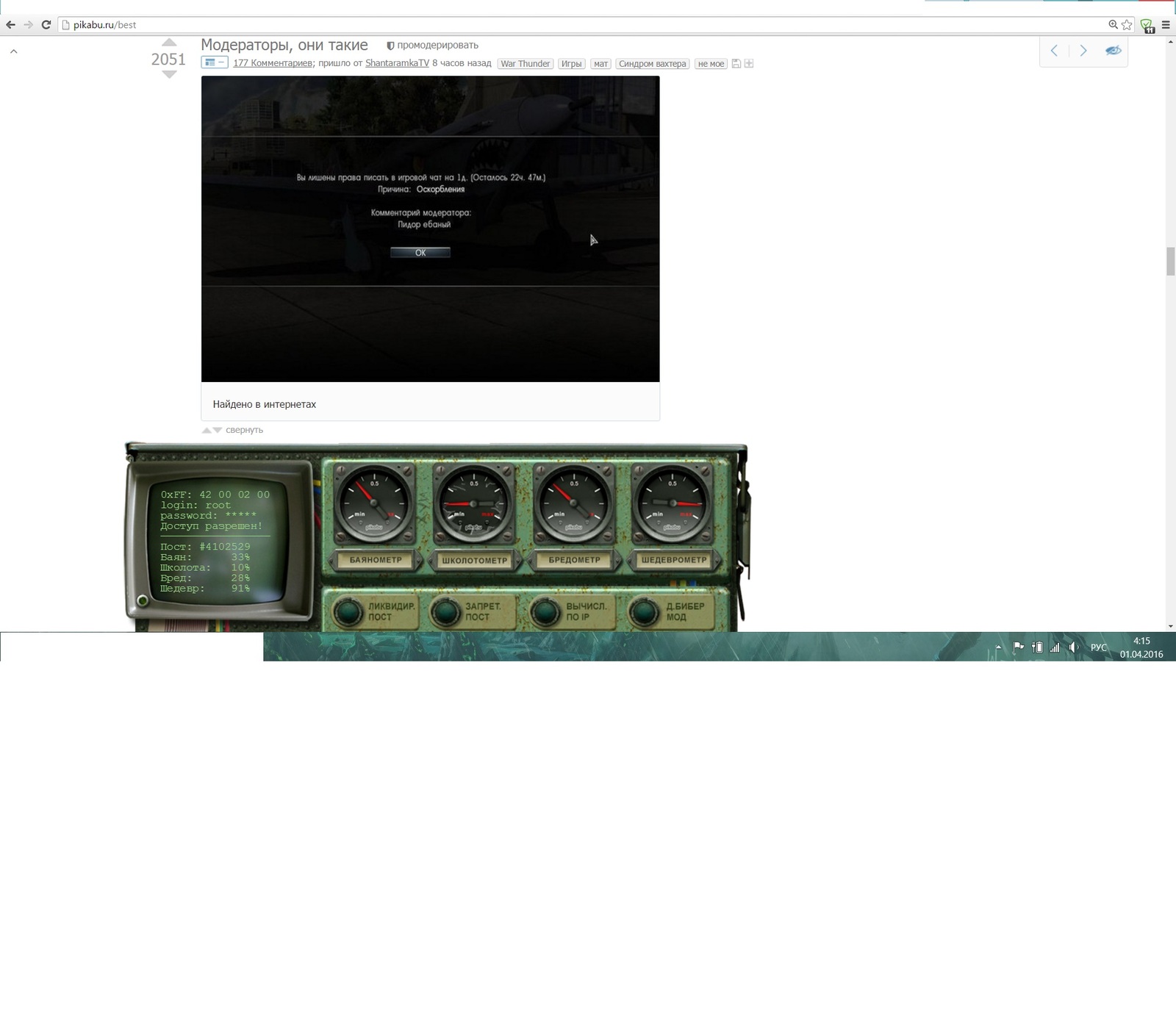Upvote the post with the up arrow
Image resolution: width=1176 pixels, height=1009 pixels.
click(x=168, y=43)
